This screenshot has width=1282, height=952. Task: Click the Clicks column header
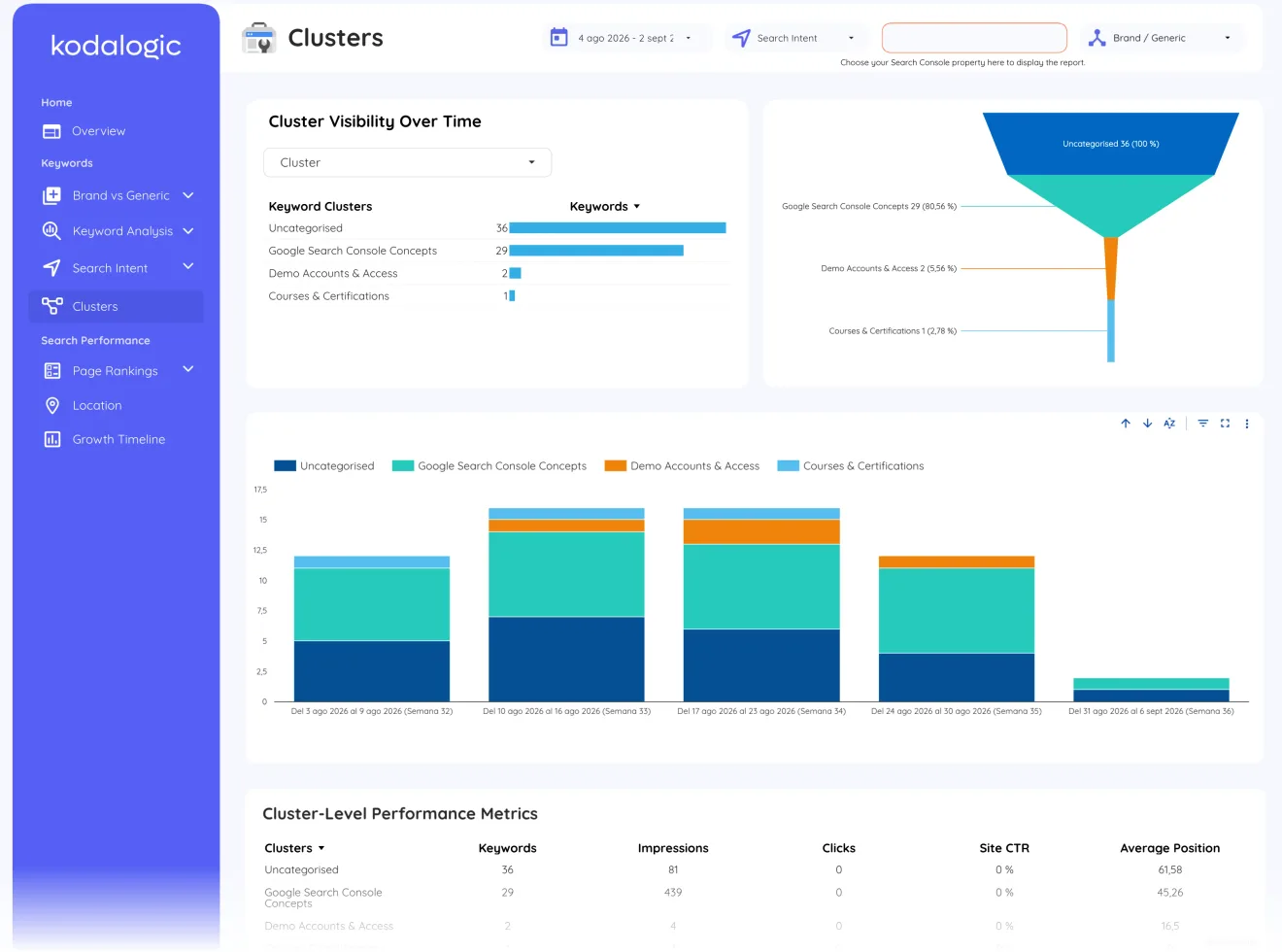(x=839, y=848)
